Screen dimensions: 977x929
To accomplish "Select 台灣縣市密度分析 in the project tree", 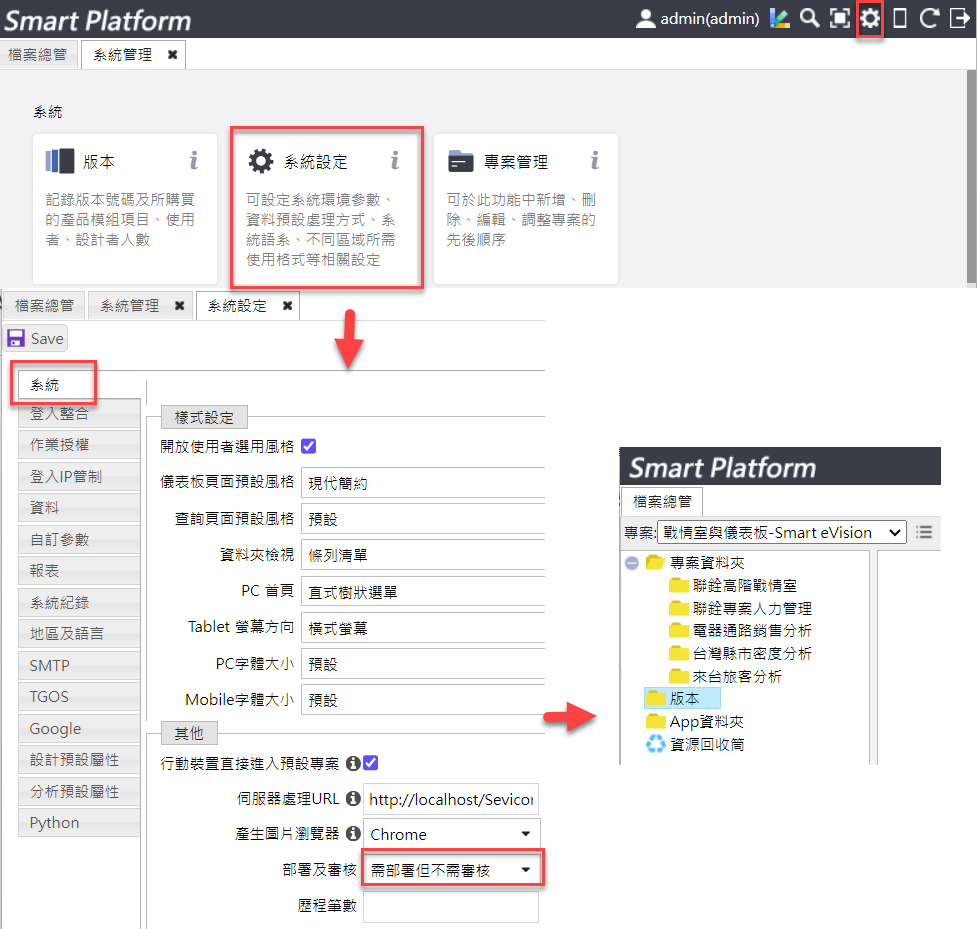I will [752, 654].
